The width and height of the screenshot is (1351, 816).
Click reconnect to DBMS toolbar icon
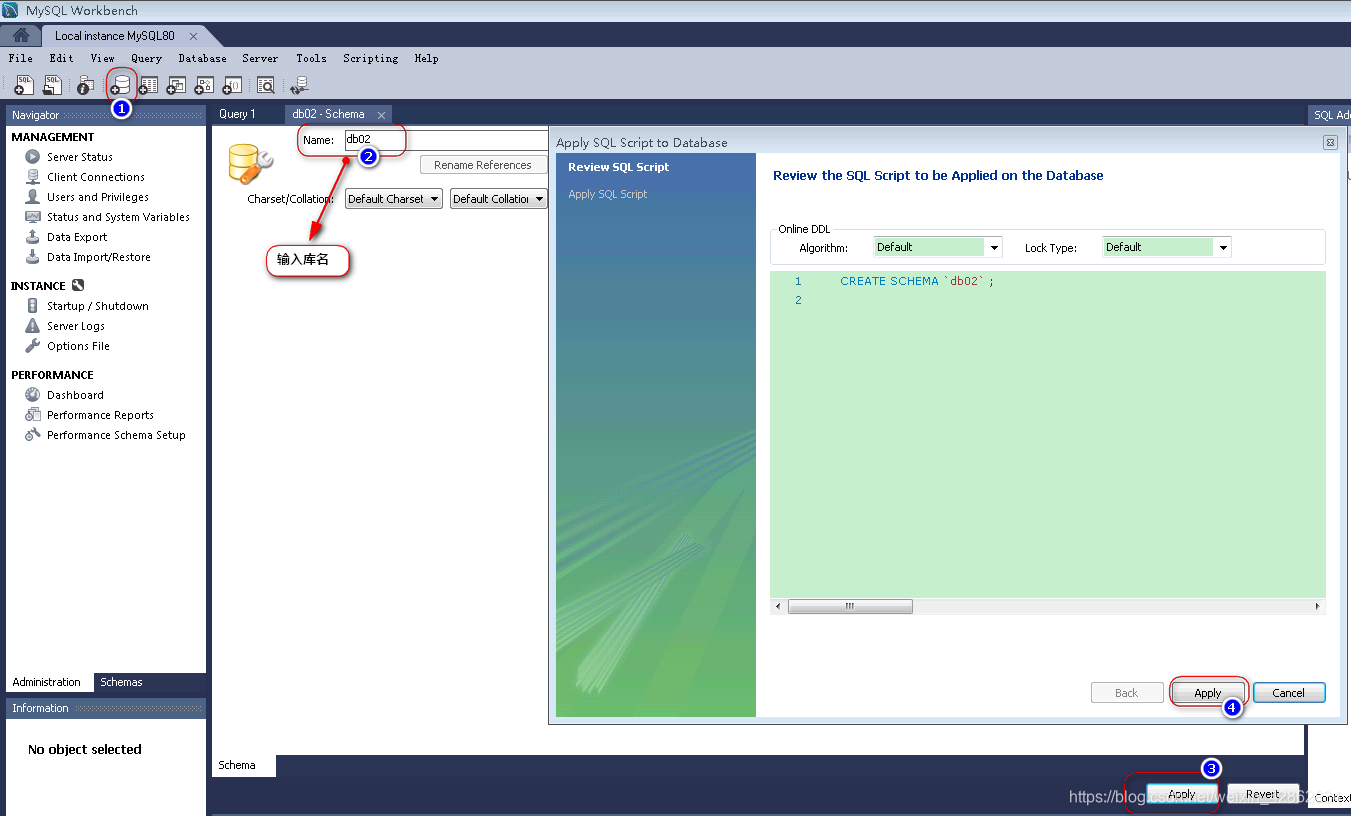[x=299, y=86]
